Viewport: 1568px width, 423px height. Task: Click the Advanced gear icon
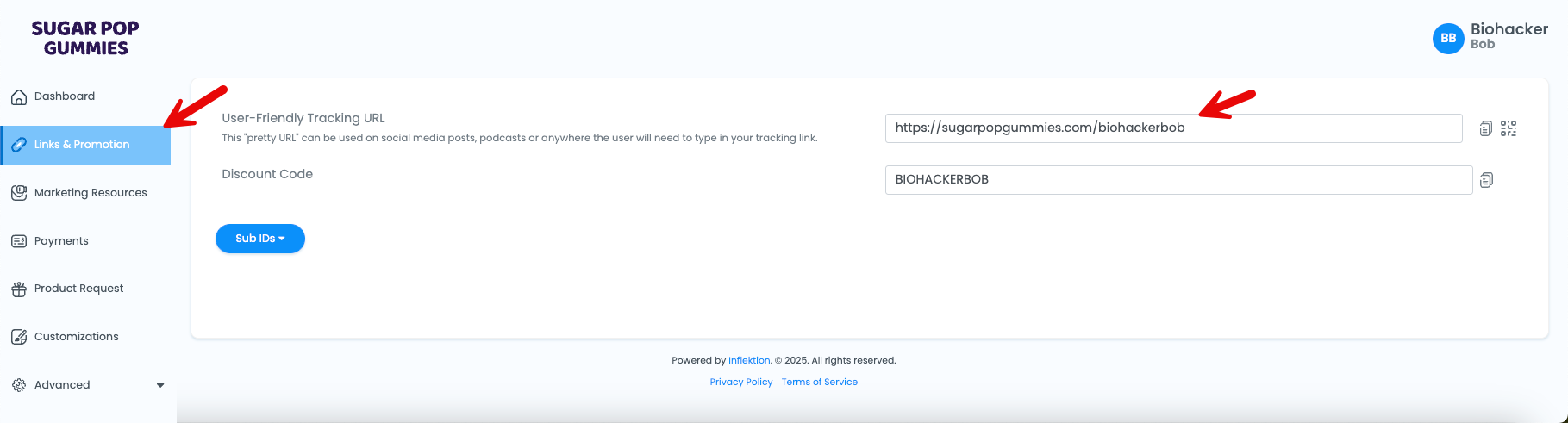(x=19, y=385)
